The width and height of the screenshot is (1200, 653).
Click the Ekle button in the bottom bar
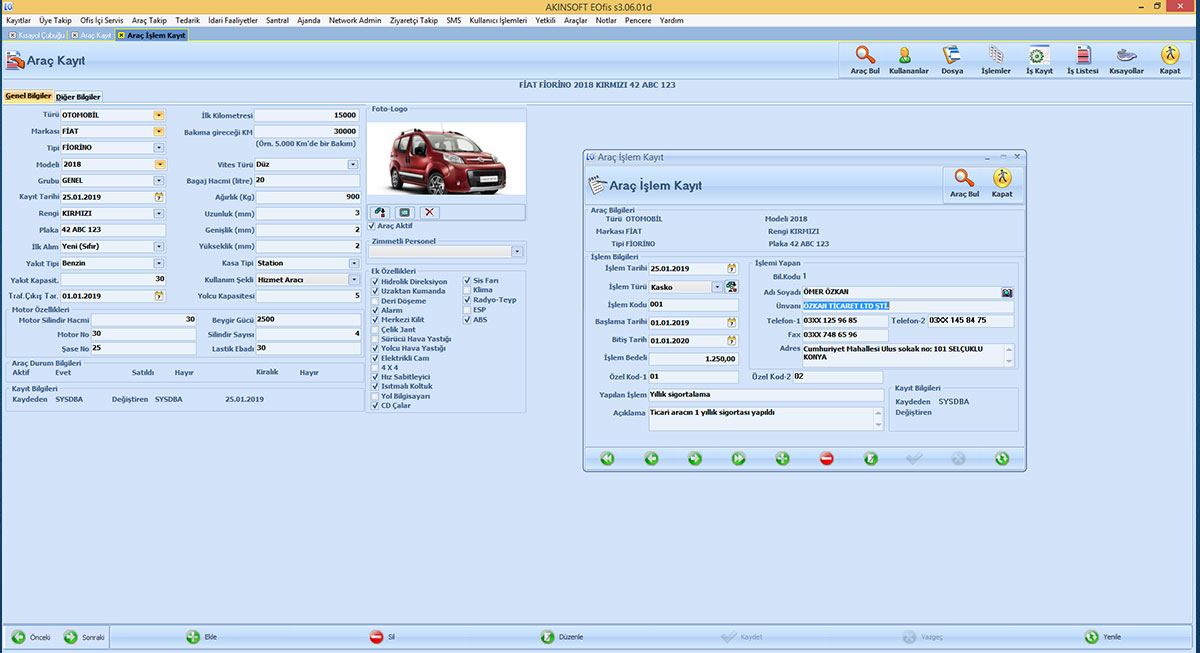pos(201,637)
